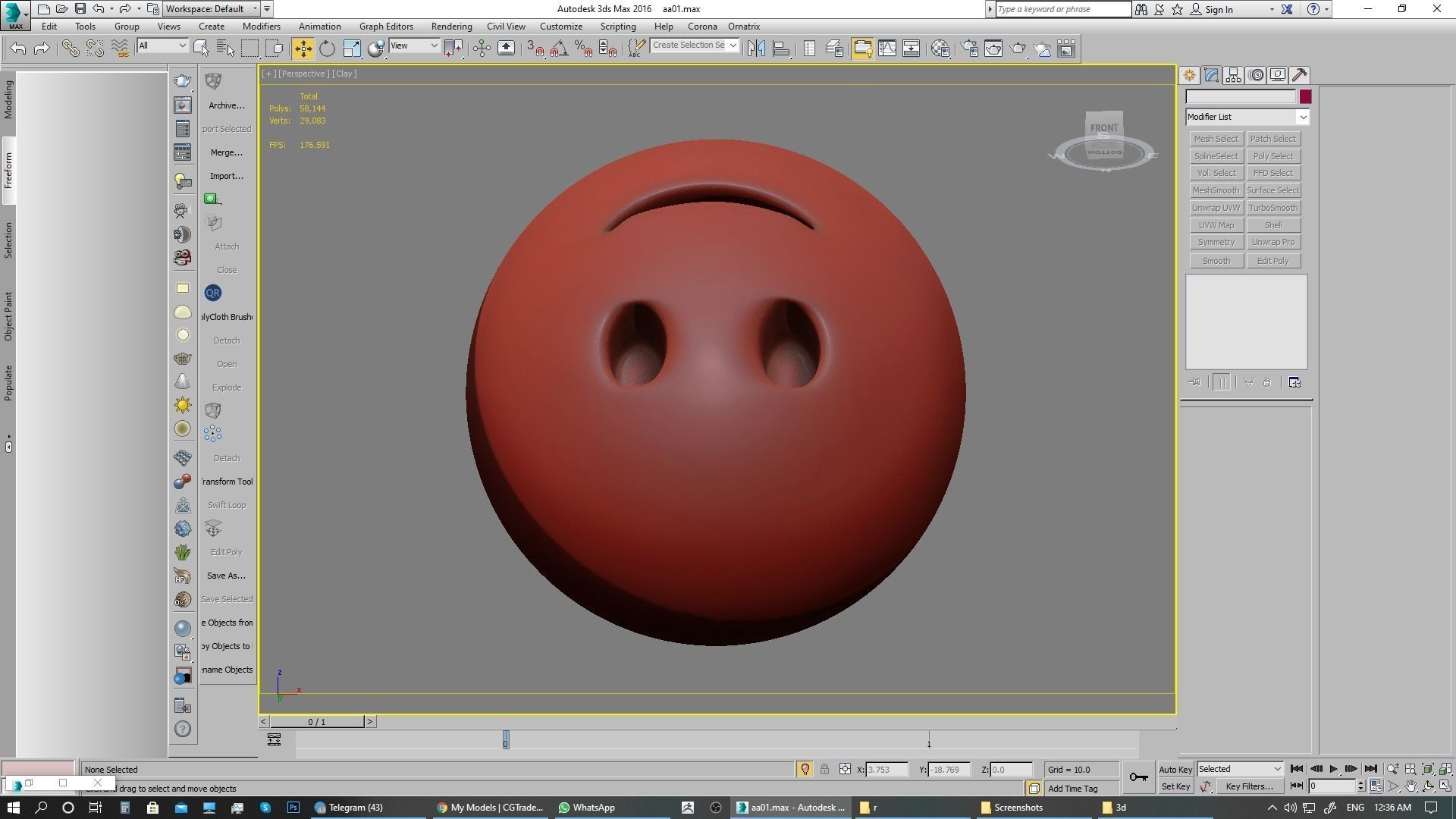The image size is (1456, 819).
Task: Open the Manage Layers toolbar icon
Action: coord(834,49)
